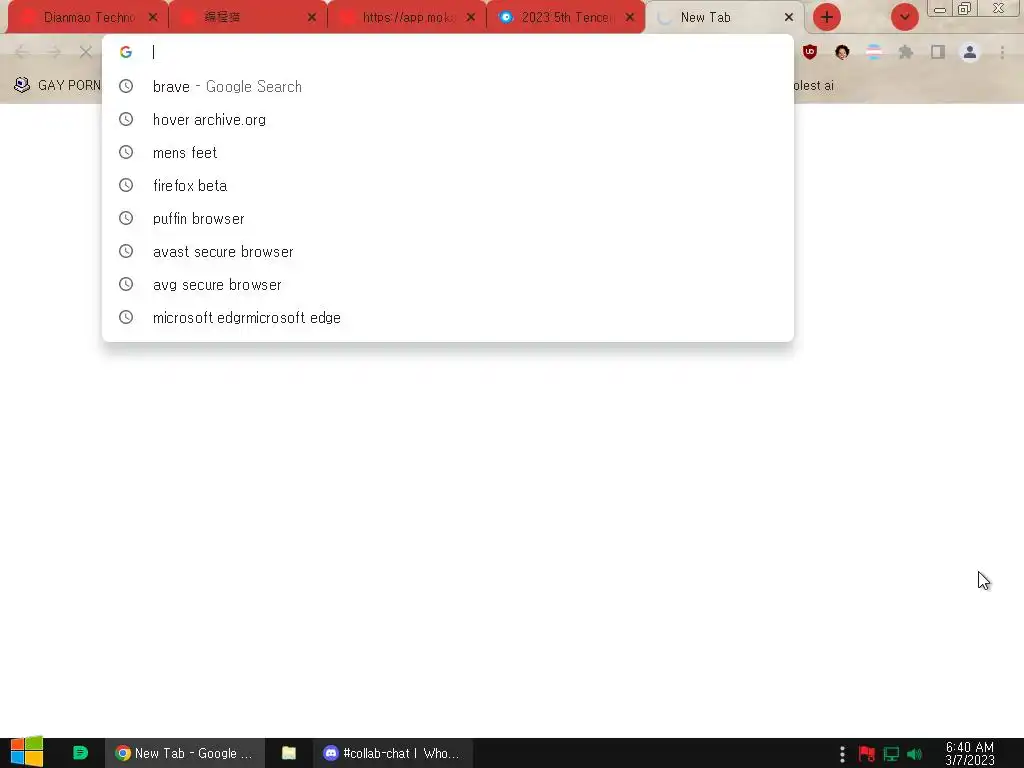Open the Windows Start button

(x=27, y=752)
